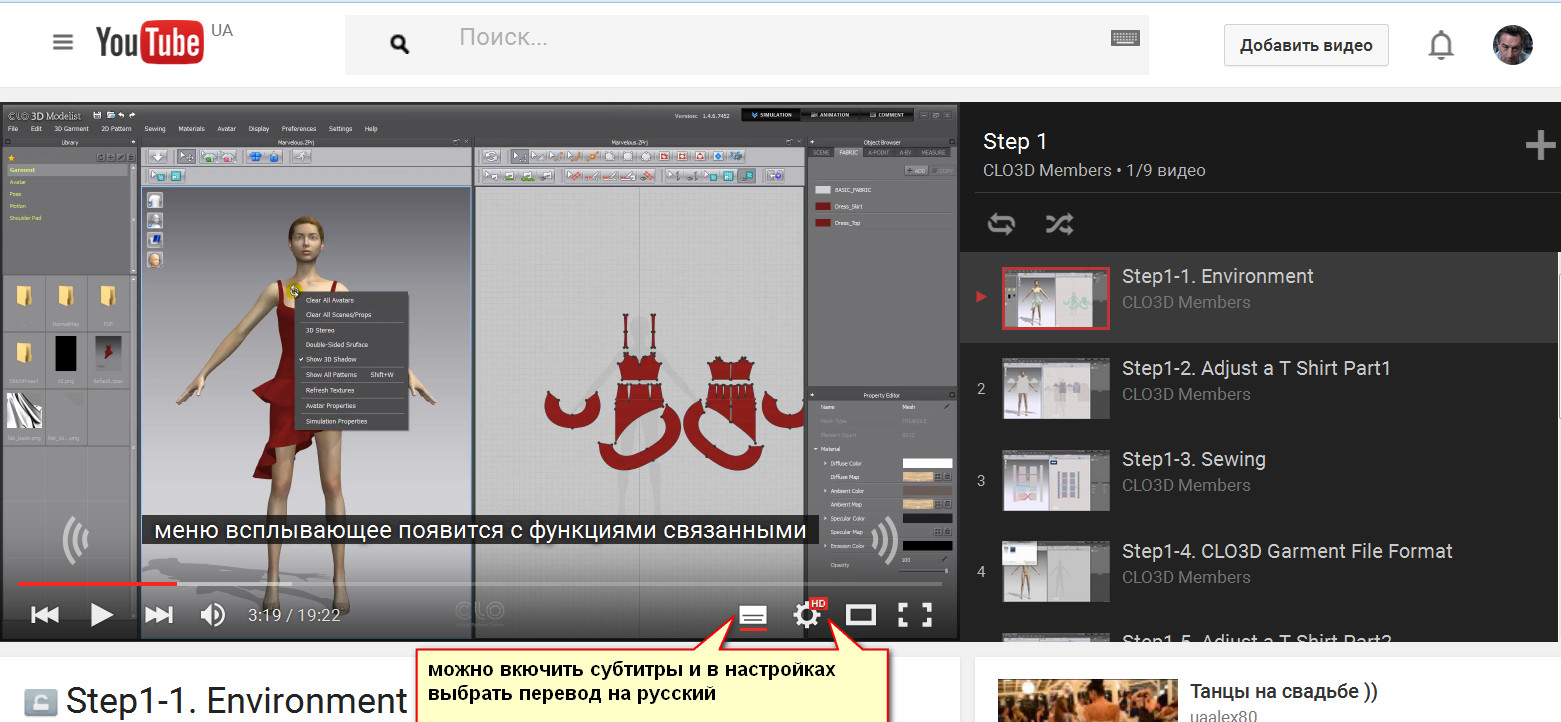Screen dimensions: 1561x722
Task: Mute the video volume
Action: coord(213,614)
